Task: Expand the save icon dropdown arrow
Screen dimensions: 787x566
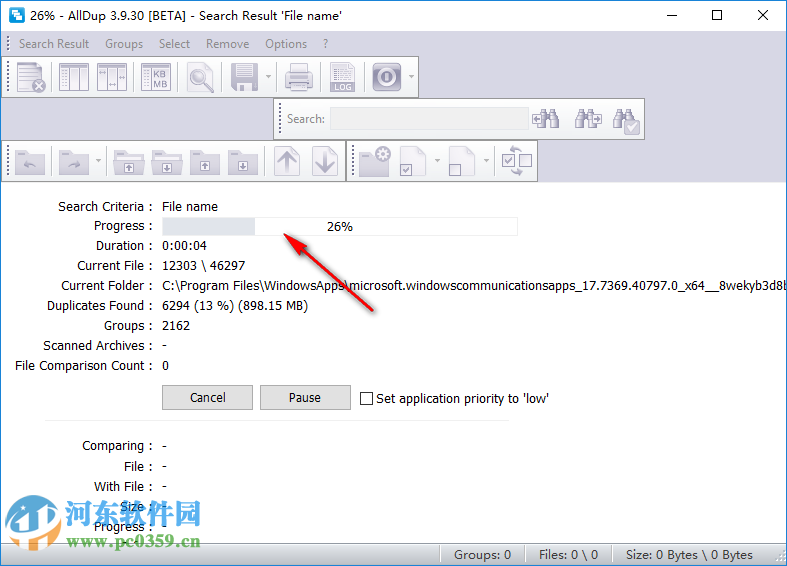Action: click(269, 77)
